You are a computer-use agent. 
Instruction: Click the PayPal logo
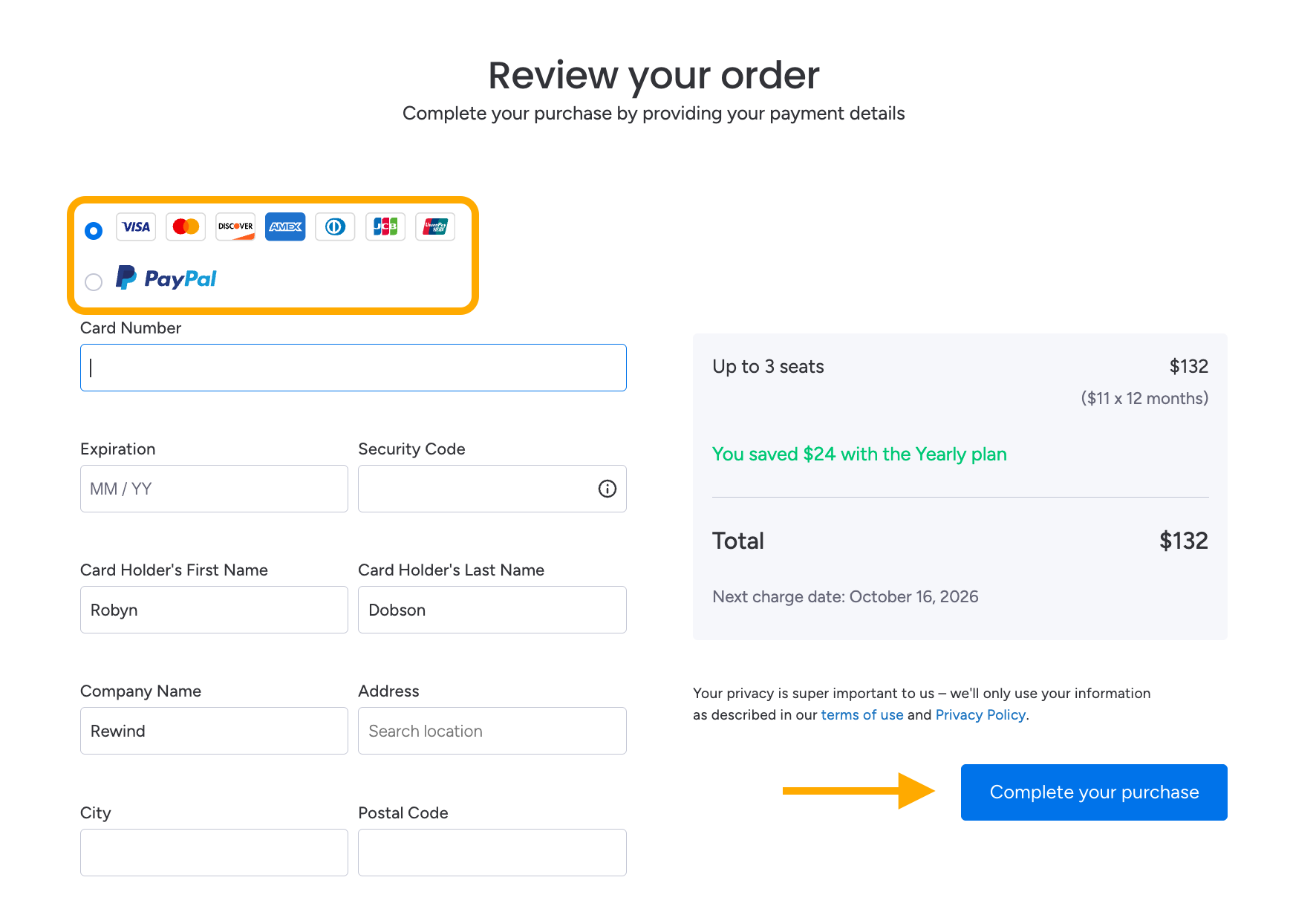(x=166, y=278)
